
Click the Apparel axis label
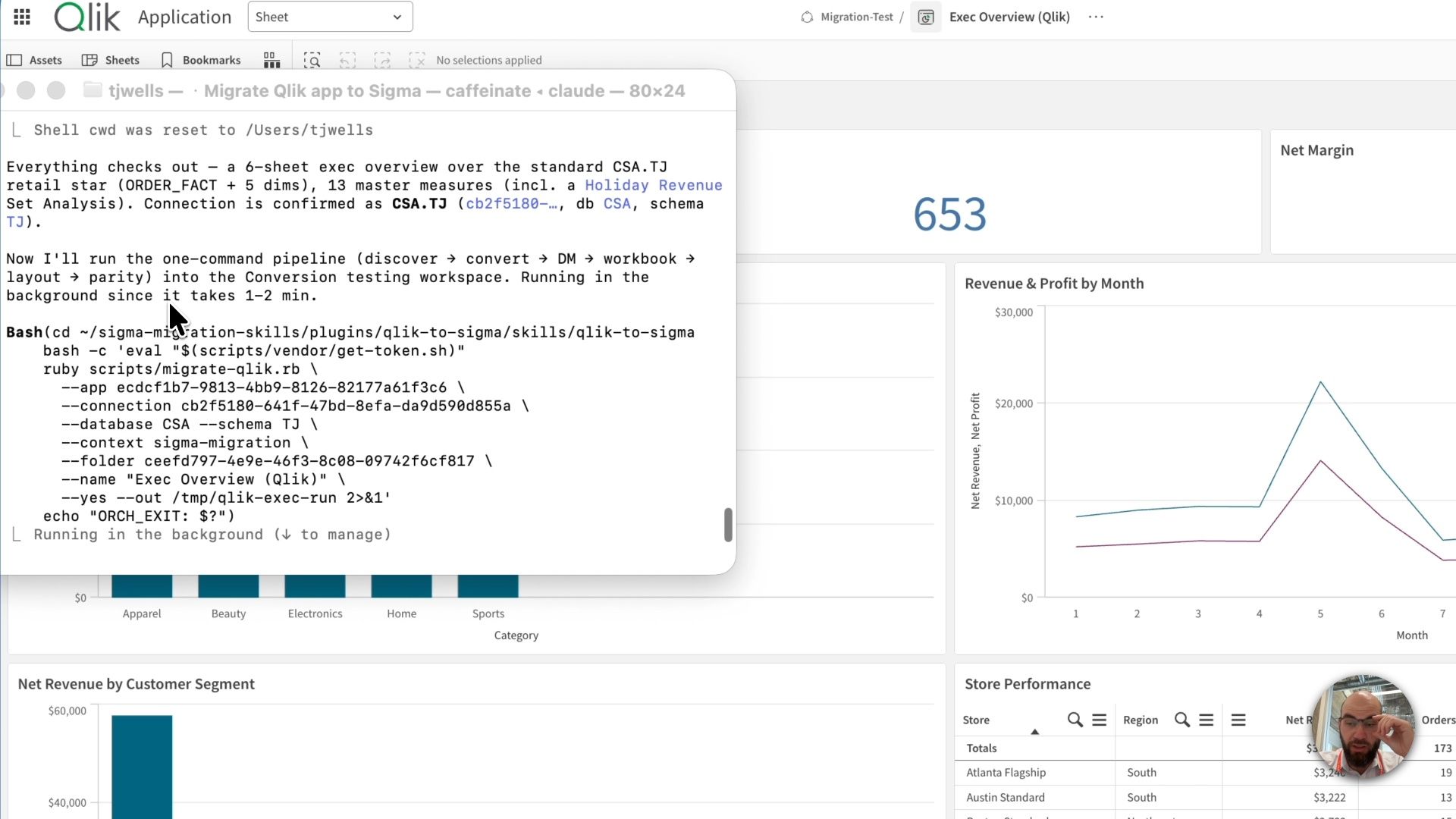142,613
